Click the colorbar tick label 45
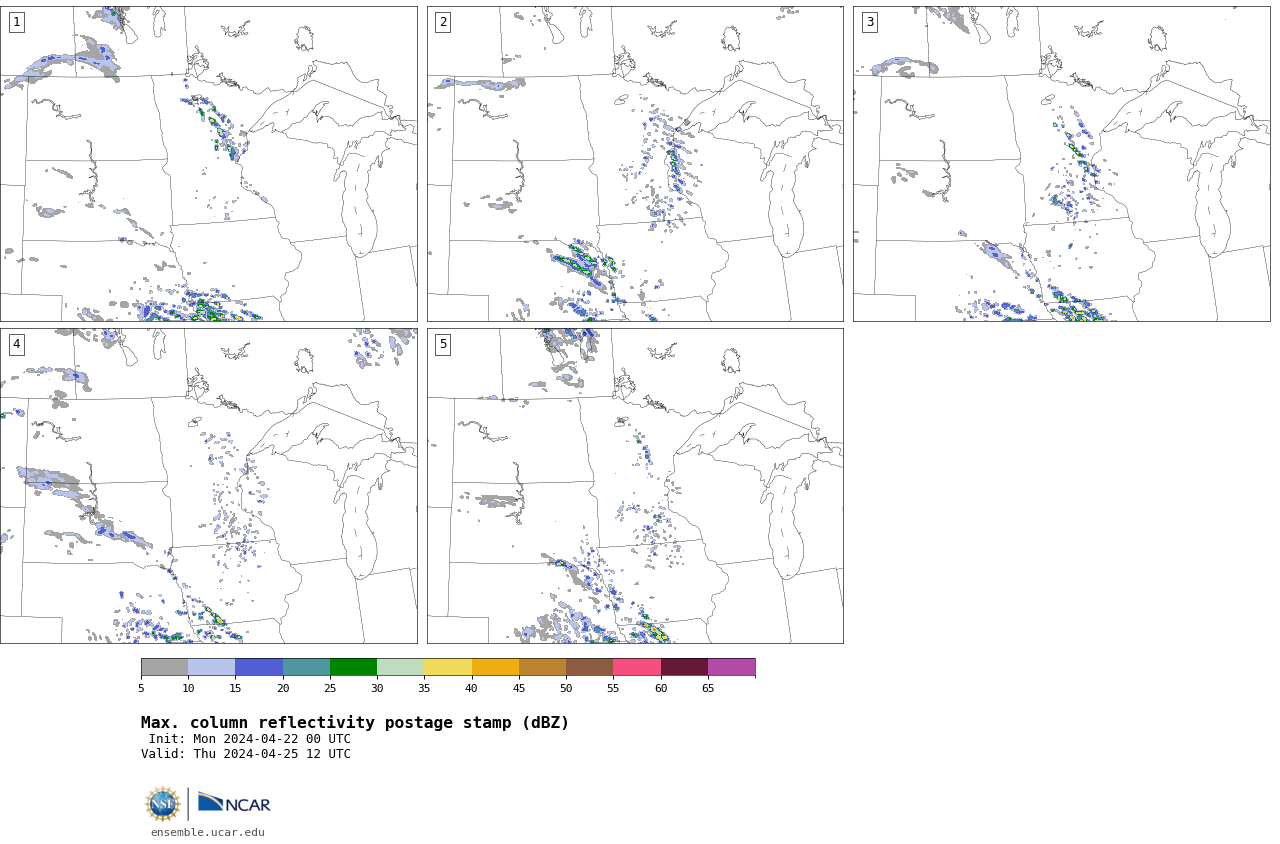The image size is (1280, 844). [519, 688]
